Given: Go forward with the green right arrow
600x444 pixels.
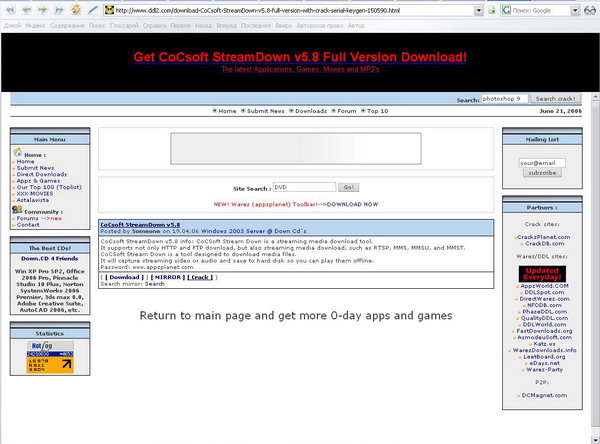Looking at the screenshot, I should click(42, 10).
